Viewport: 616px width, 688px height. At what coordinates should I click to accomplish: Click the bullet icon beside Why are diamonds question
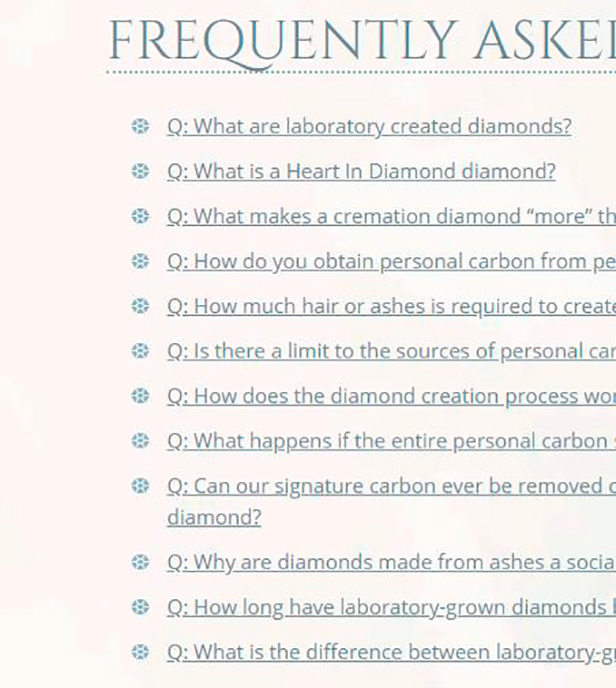[140, 562]
